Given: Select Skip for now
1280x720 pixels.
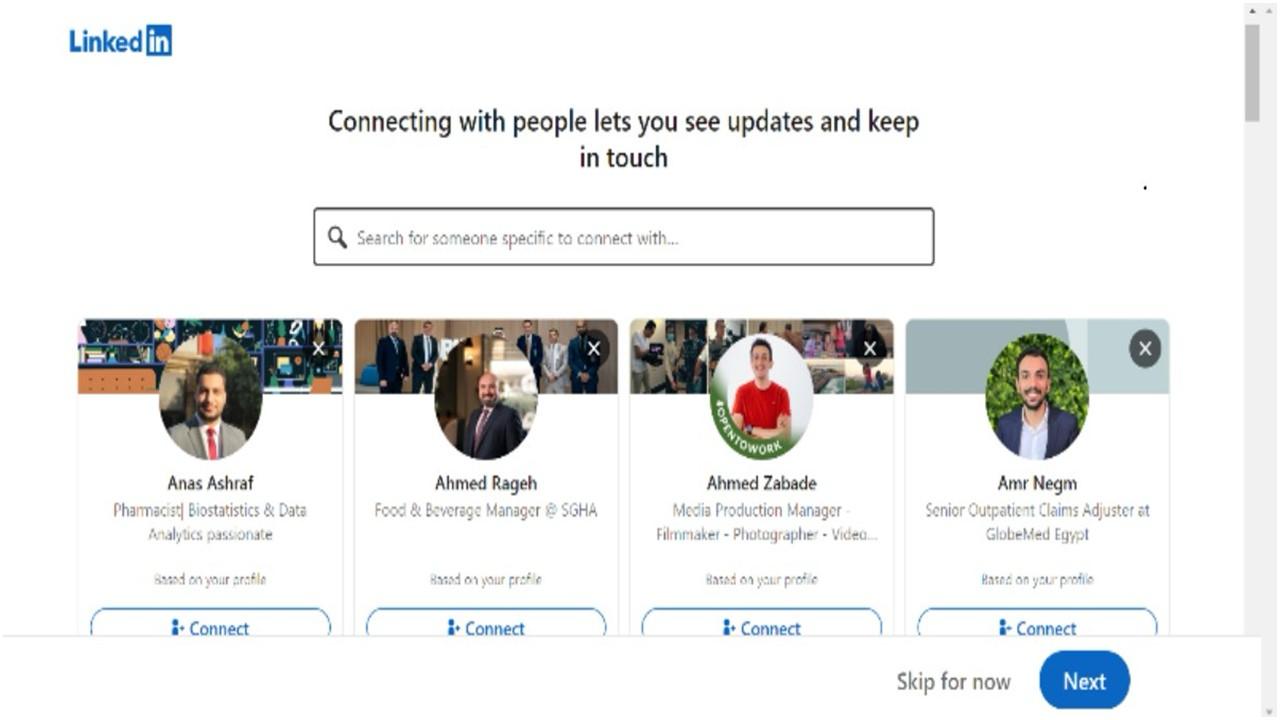Looking at the screenshot, I should point(953,682).
